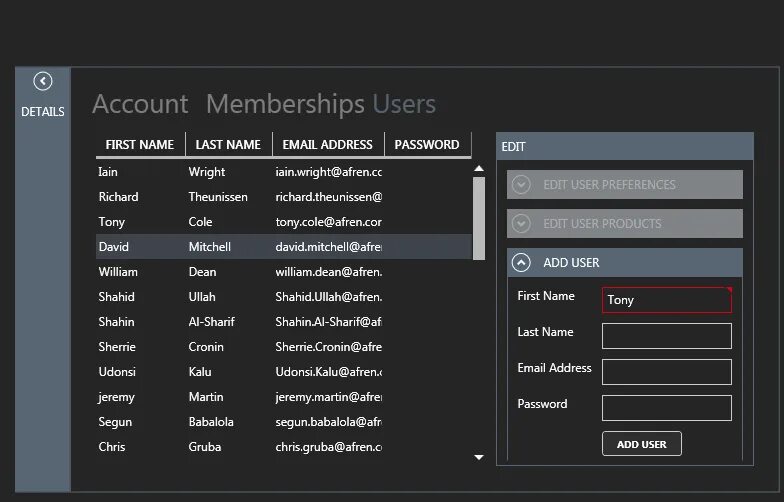Click the Email Address input field
Screen dimensions: 784x502
[666, 372]
